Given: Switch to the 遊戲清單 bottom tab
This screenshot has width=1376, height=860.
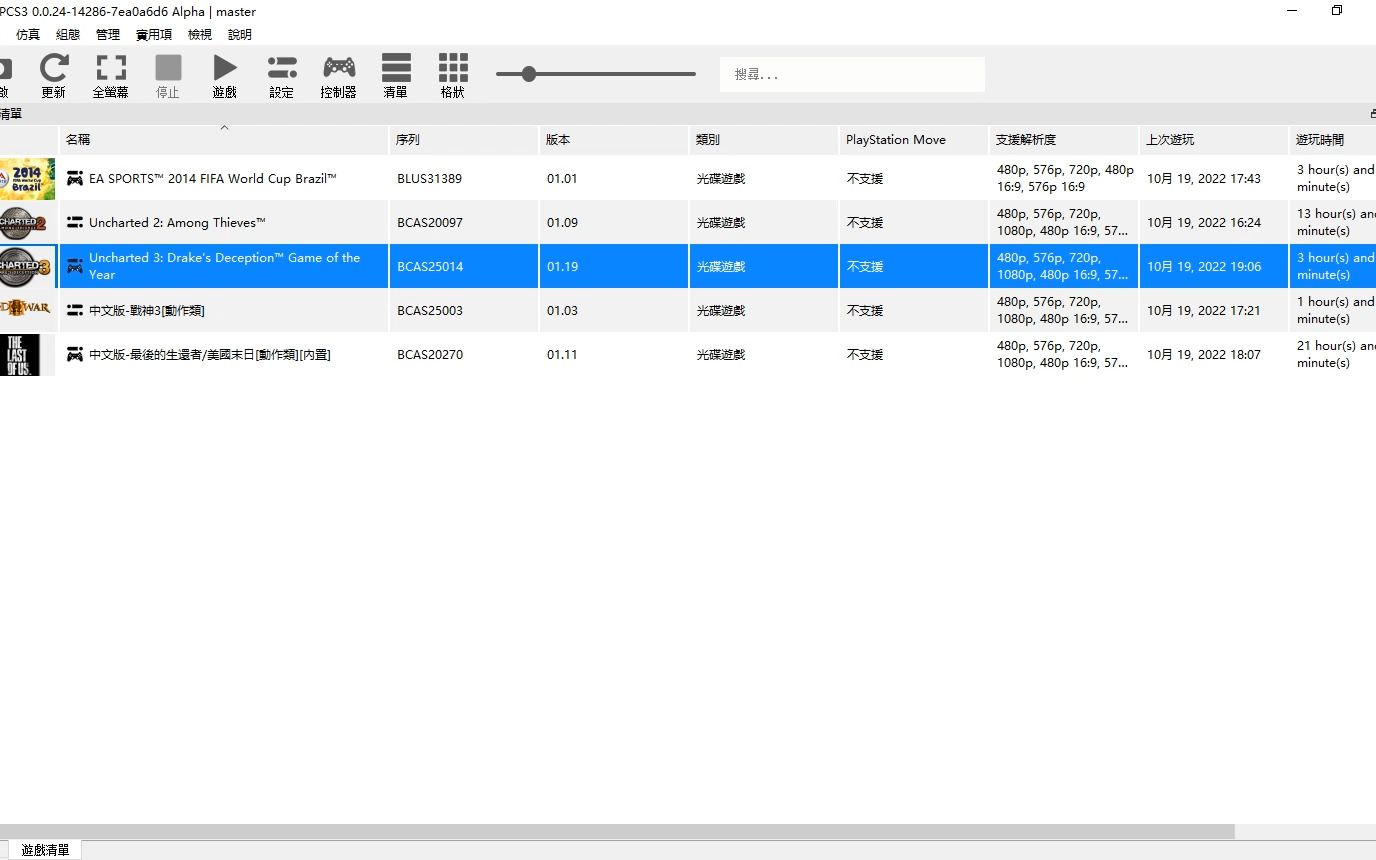Looking at the screenshot, I should pyautogui.click(x=45, y=850).
